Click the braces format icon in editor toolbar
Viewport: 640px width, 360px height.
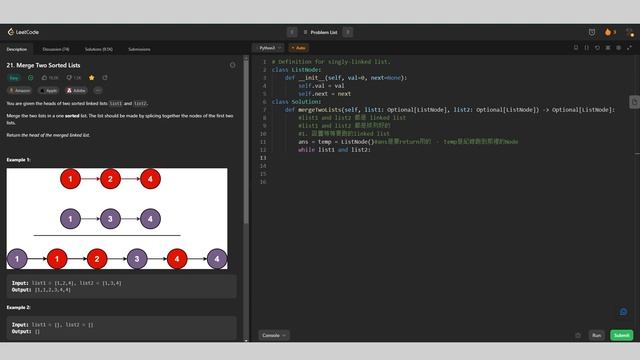(x=587, y=48)
